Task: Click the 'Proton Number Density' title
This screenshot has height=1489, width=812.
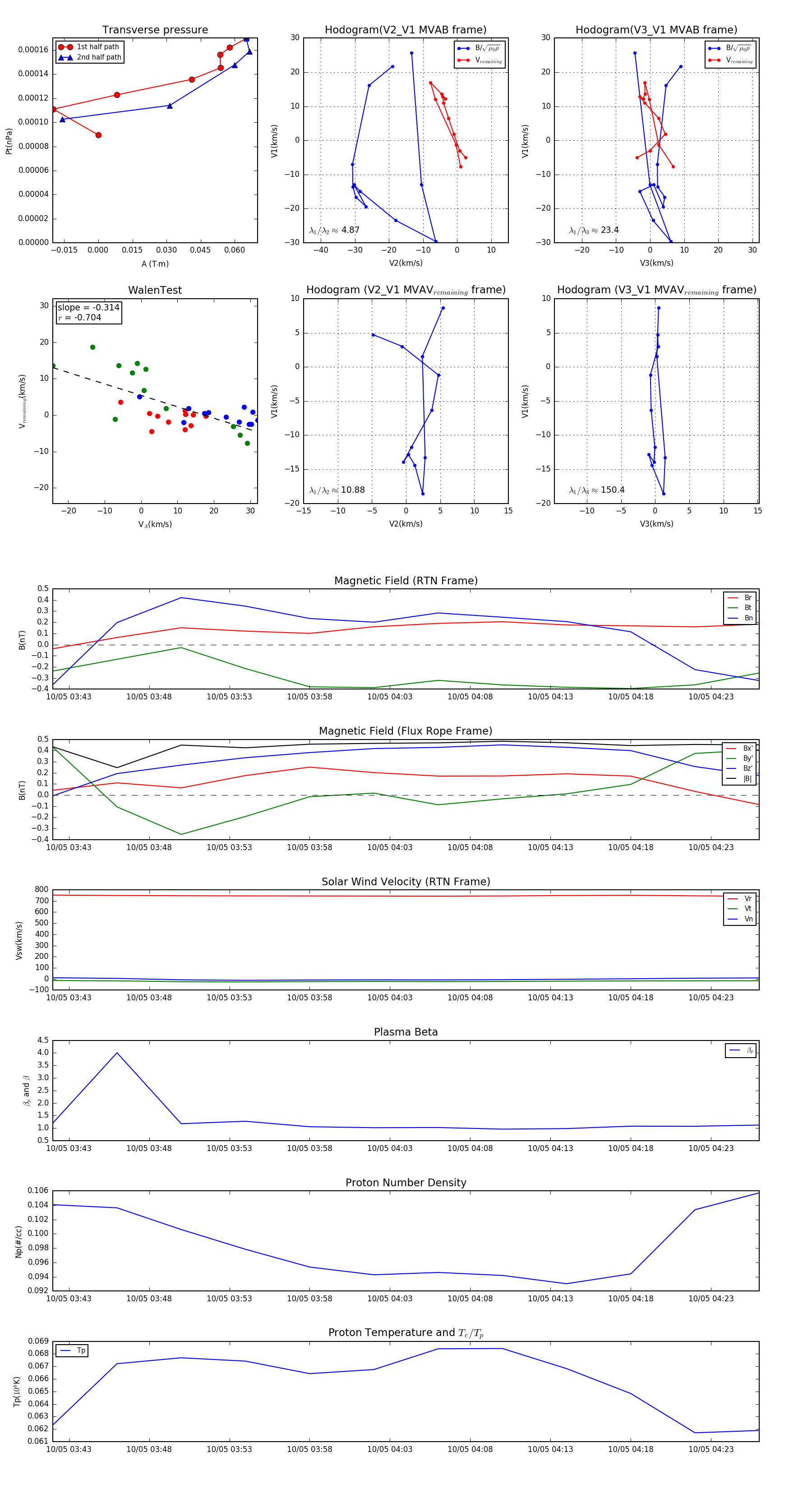Action: [x=406, y=1183]
